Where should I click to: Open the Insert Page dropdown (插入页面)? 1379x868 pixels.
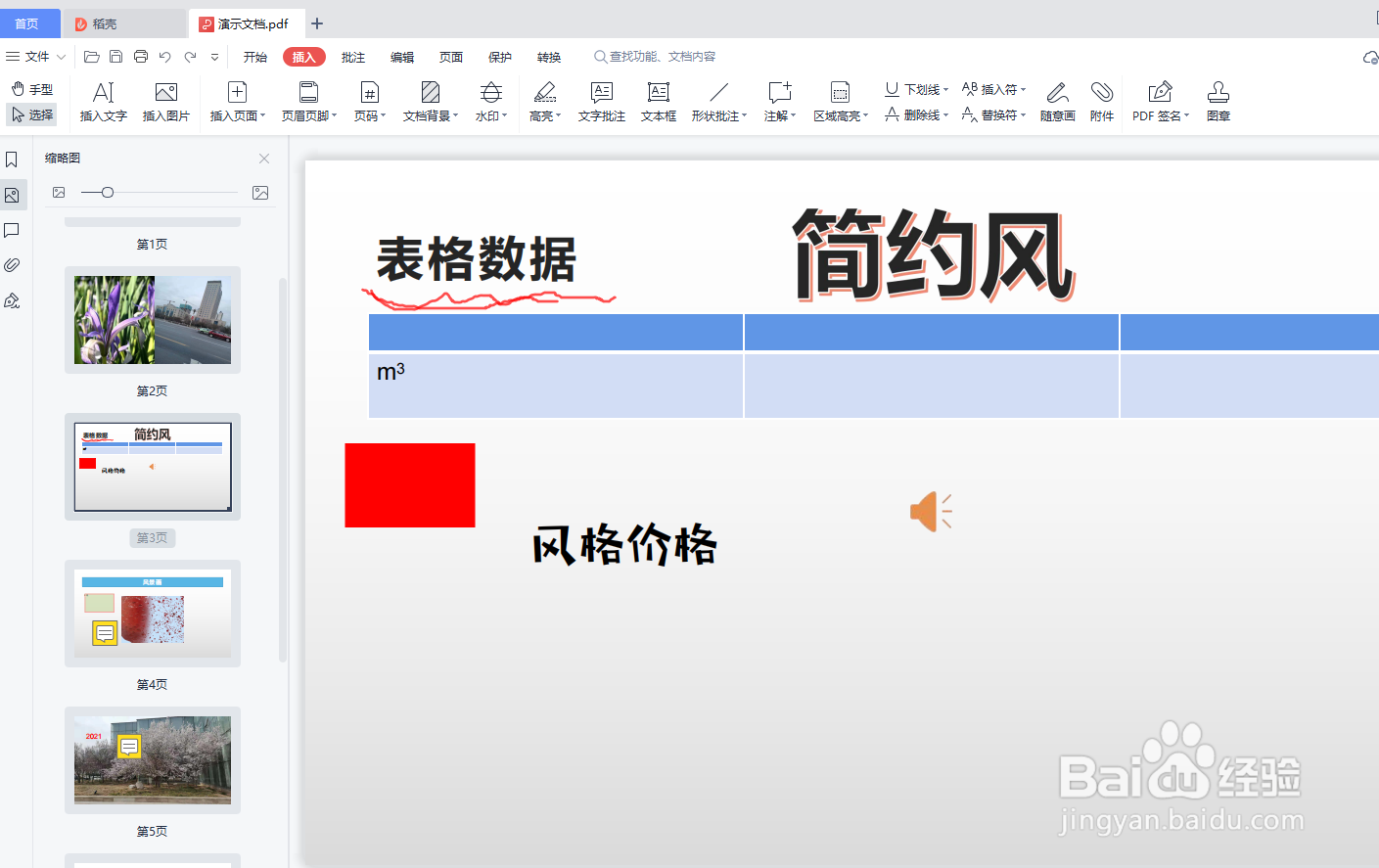pyautogui.click(x=238, y=102)
